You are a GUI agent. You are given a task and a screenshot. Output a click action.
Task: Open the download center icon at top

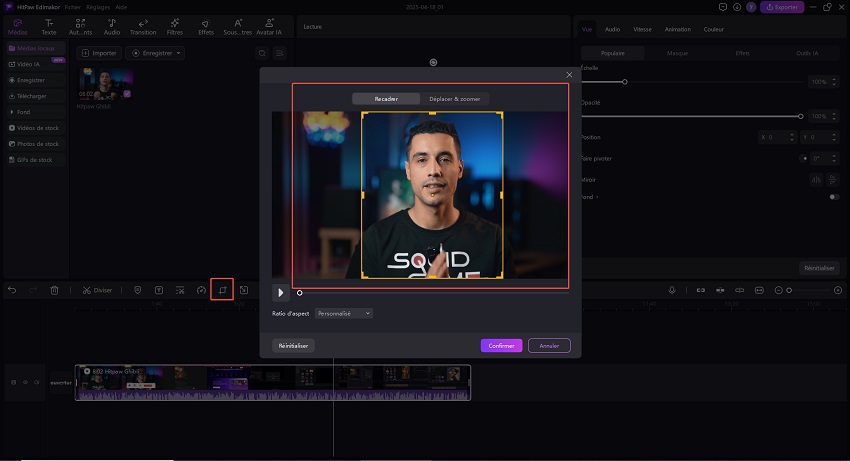737,7
